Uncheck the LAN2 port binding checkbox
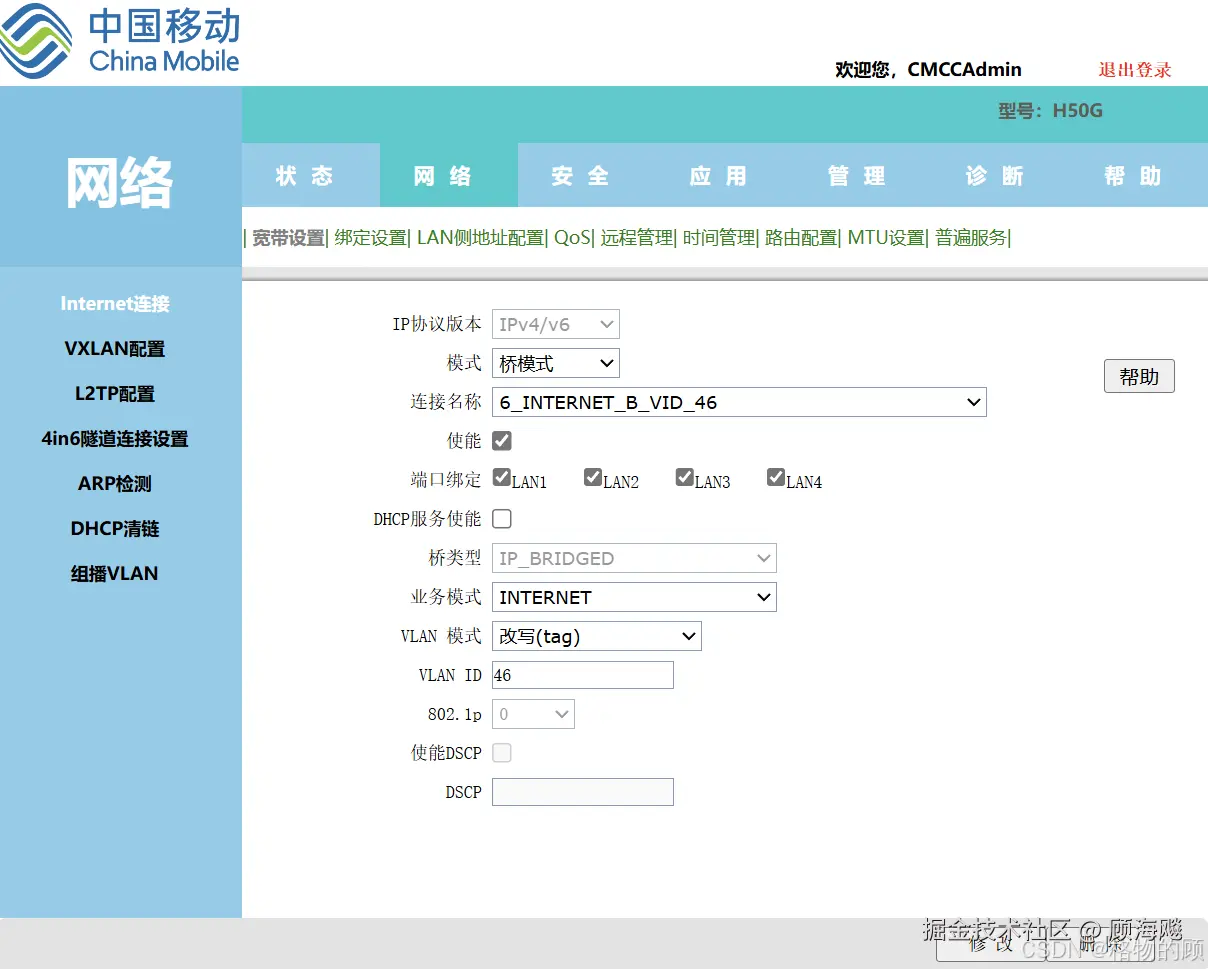This screenshot has width=1208, height=969. click(x=593, y=476)
